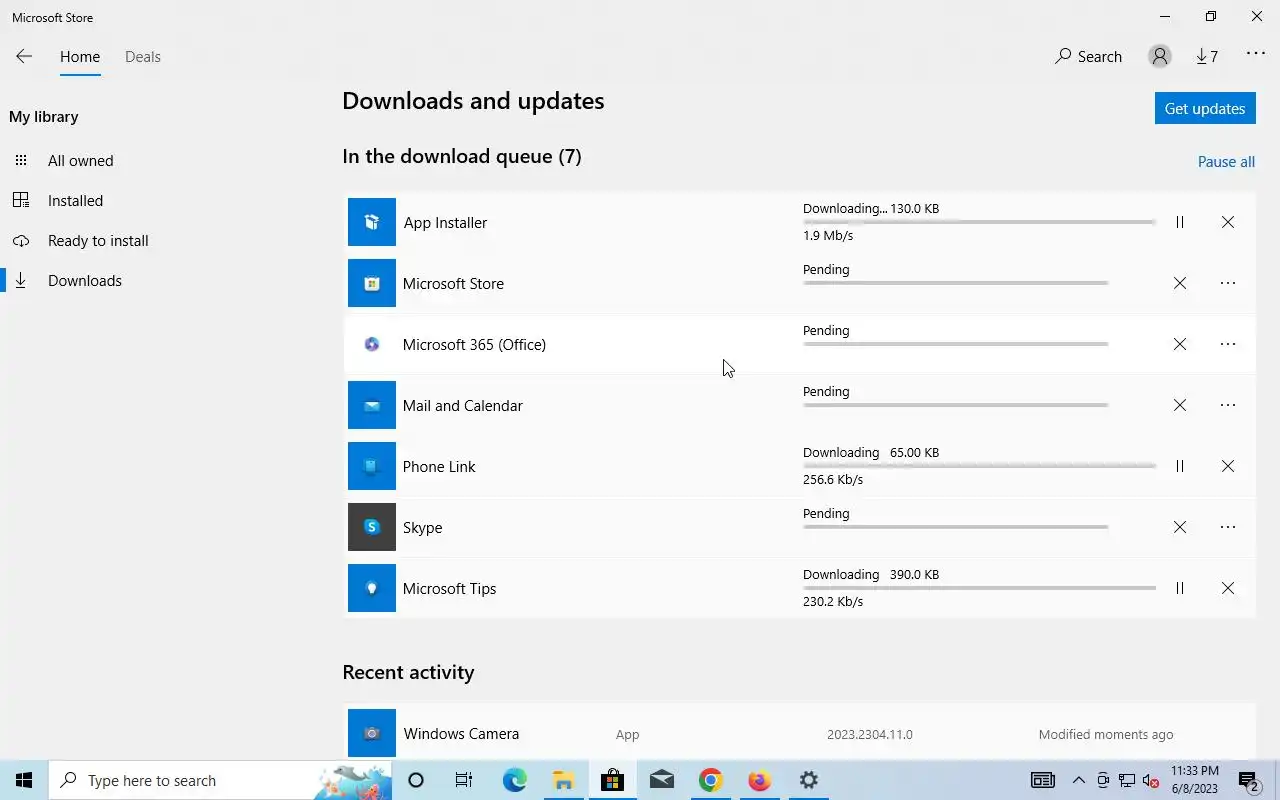Open the volume control in system tray
The height and width of the screenshot is (800, 1280).
pos(1150,780)
